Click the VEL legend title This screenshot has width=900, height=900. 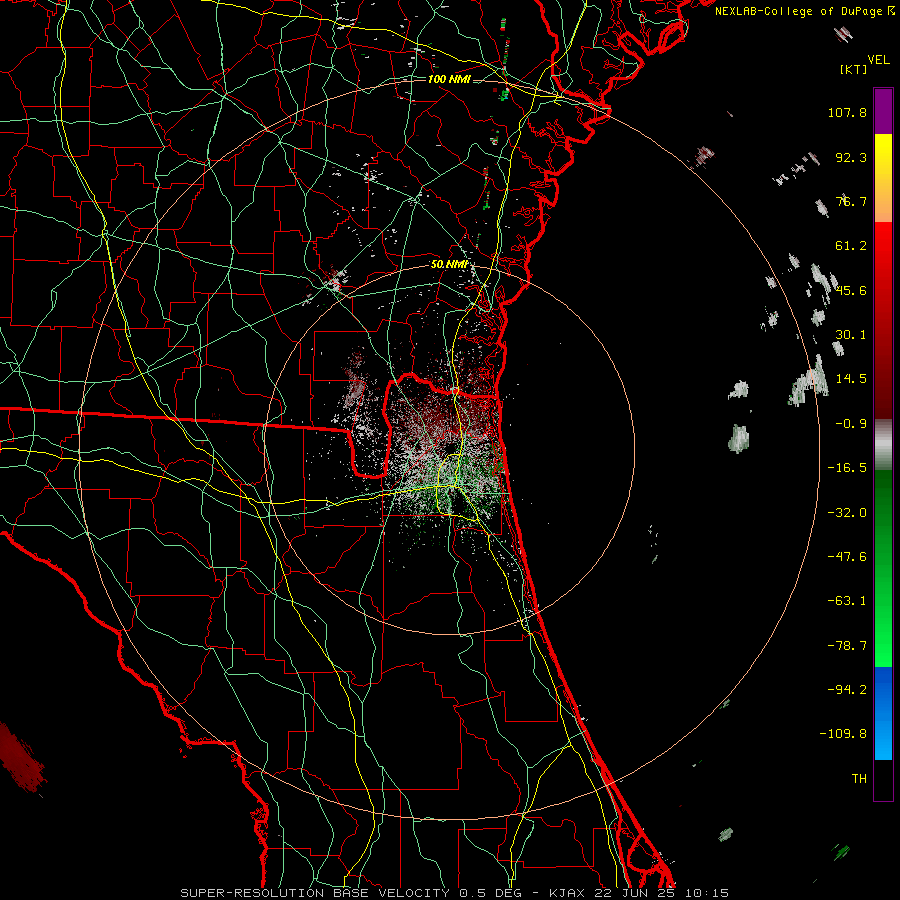click(x=879, y=60)
